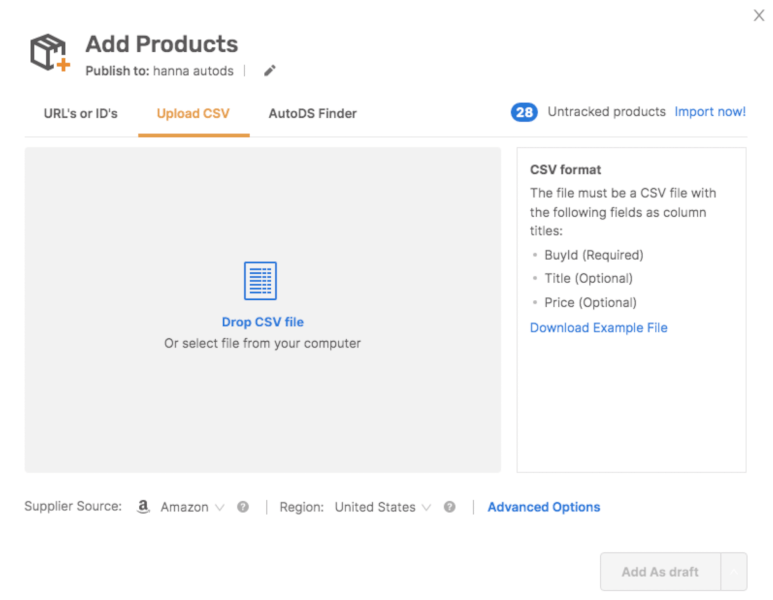Open help icon next to Amazon supplier
The height and width of the screenshot is (600, 773).
coord(243,507)
